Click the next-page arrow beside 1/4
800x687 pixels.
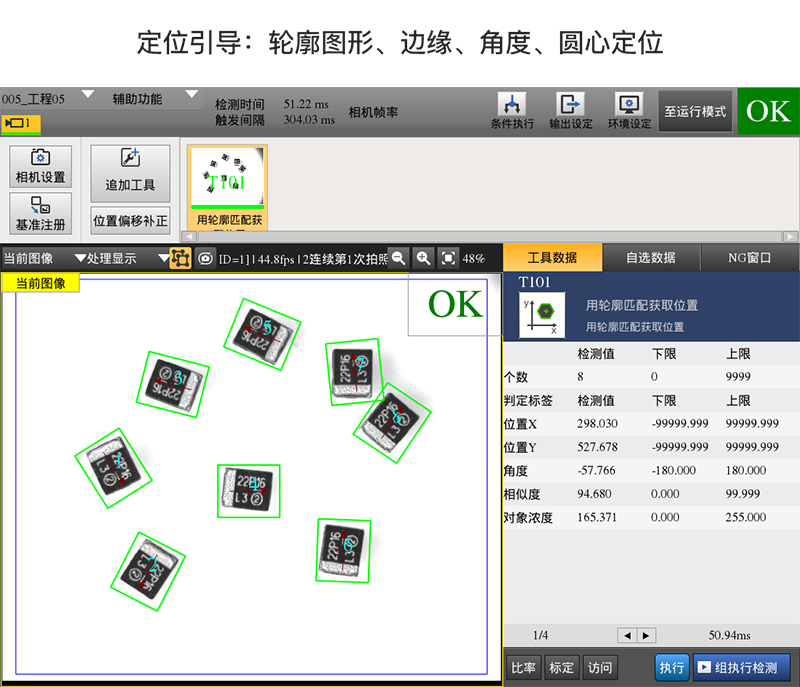645,635
